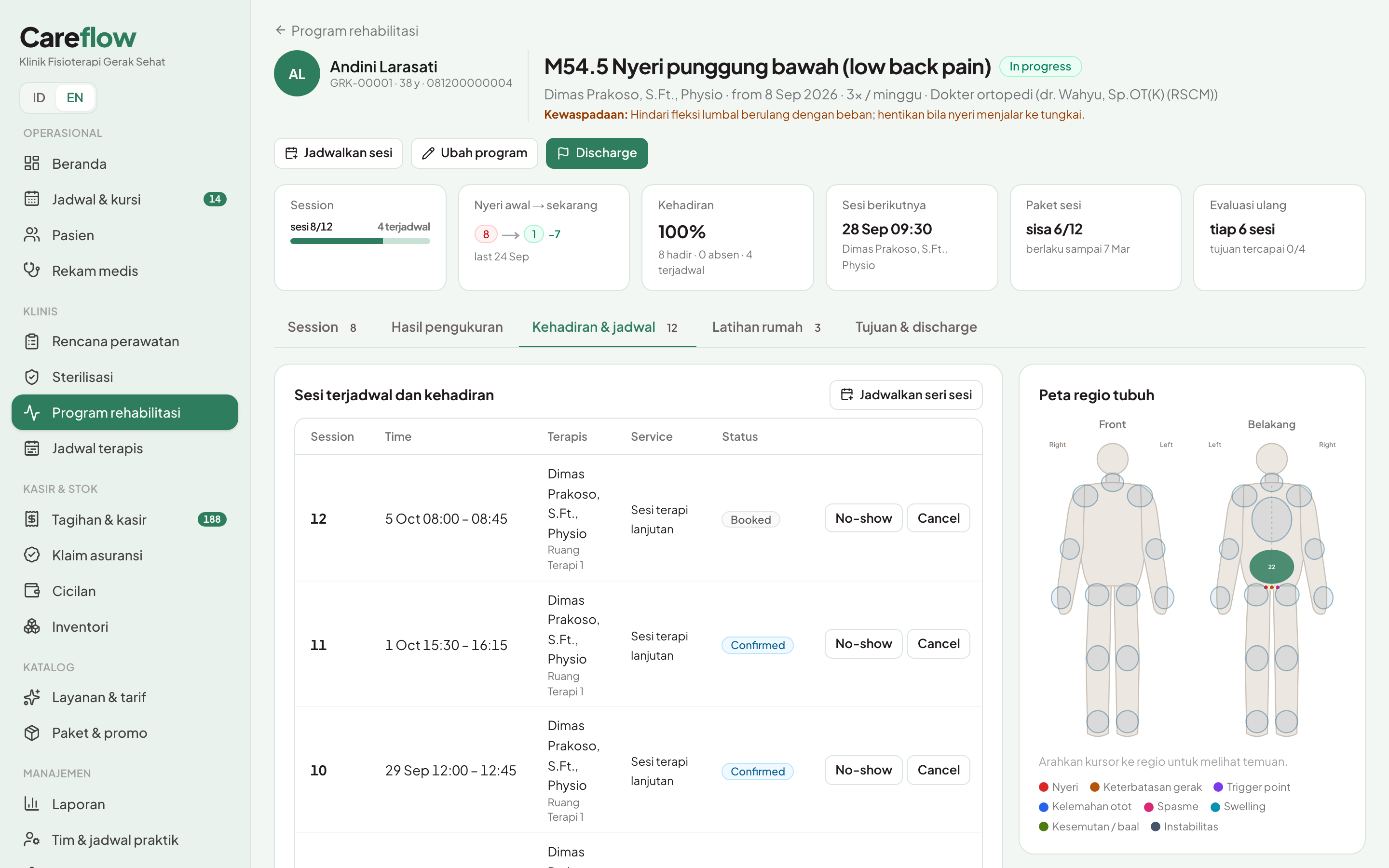Open the Rekam medis stethoscope icon

[x=31, y=271]
